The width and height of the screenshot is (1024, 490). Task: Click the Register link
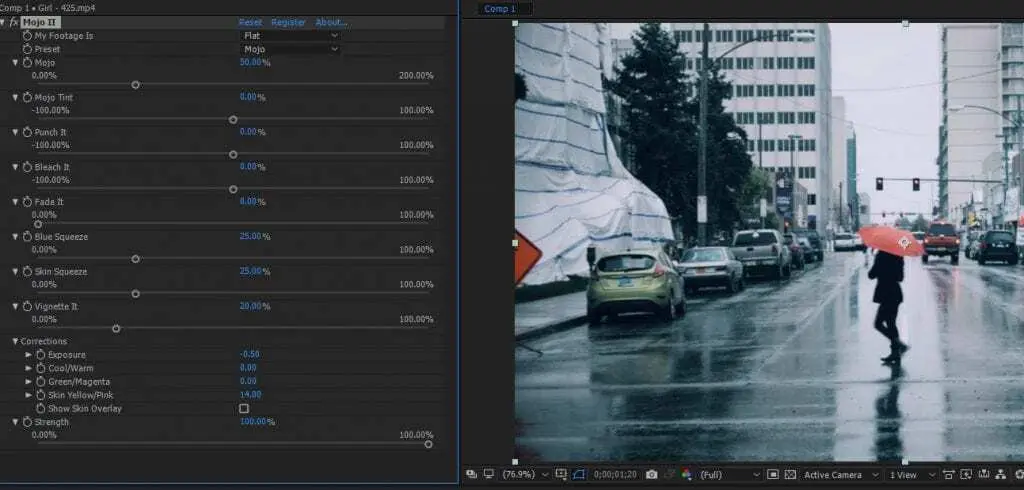[x=288, y=22]
